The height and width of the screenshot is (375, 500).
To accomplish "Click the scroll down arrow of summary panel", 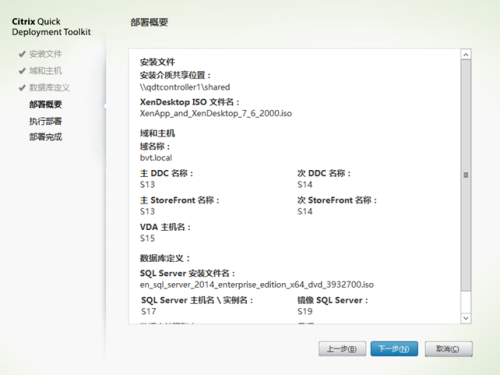I will 466,318.
